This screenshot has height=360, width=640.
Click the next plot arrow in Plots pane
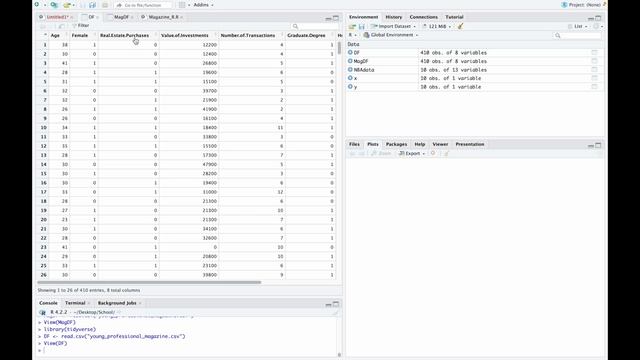point(362,153)
